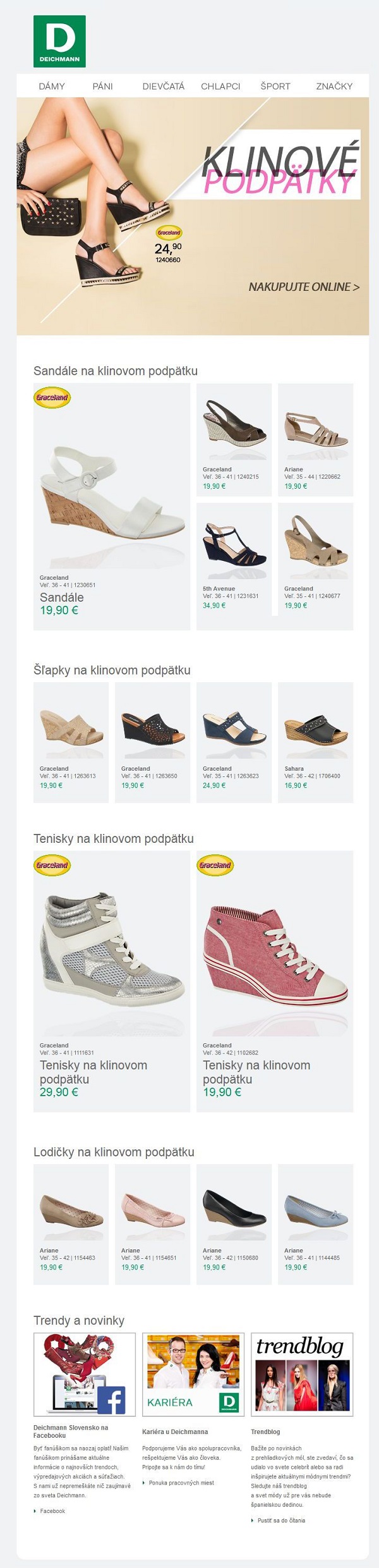Click the Facebook icon in trends image
379x1568 pixels.
pyautogui.click(x=111, y=1400)
